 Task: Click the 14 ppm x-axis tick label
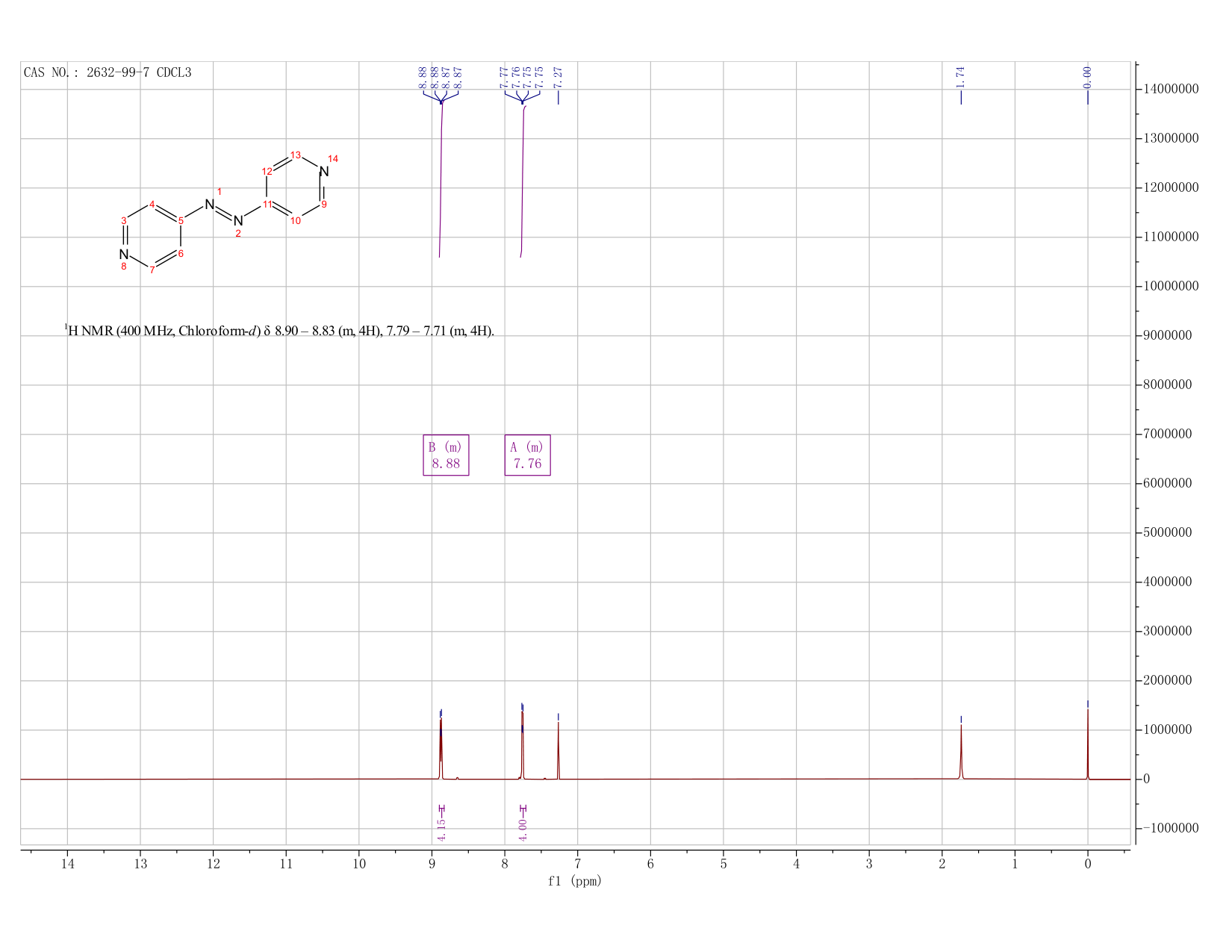pos(67,864)
